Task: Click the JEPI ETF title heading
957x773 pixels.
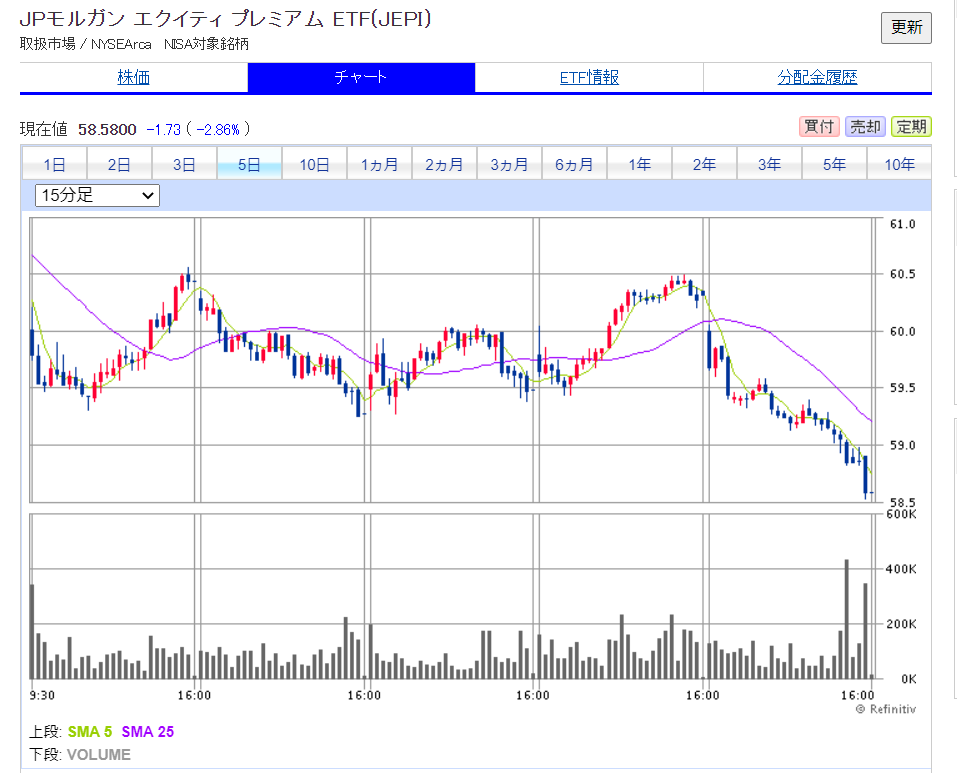Action: click(226, 20)
